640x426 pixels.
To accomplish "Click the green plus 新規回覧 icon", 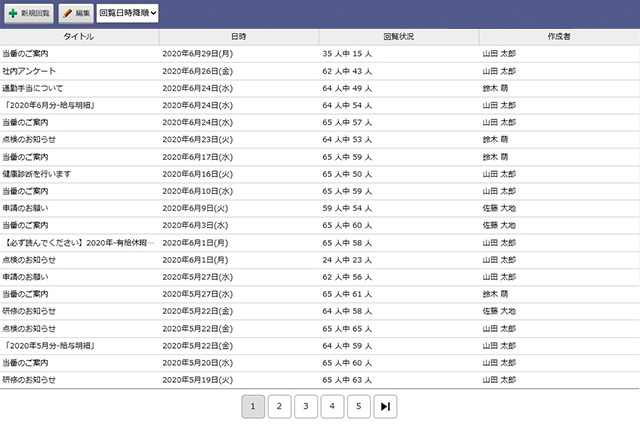I will pyautogui.click(x=13, y=13).
